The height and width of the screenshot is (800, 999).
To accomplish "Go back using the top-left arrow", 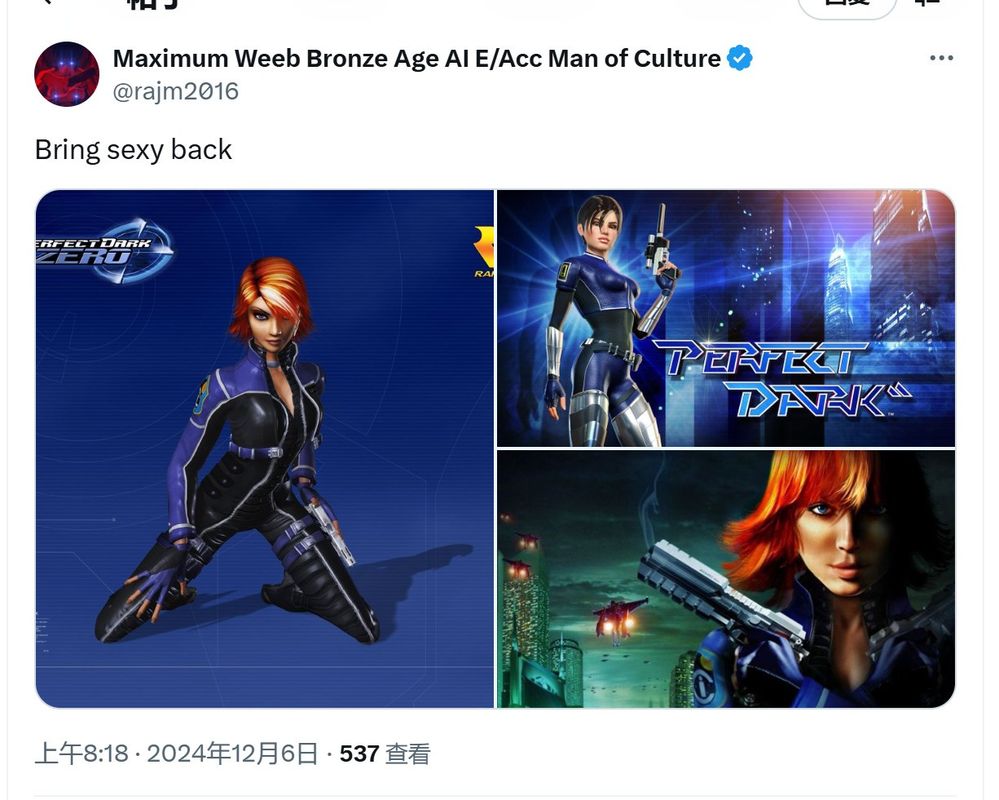I will pos(46,2).
